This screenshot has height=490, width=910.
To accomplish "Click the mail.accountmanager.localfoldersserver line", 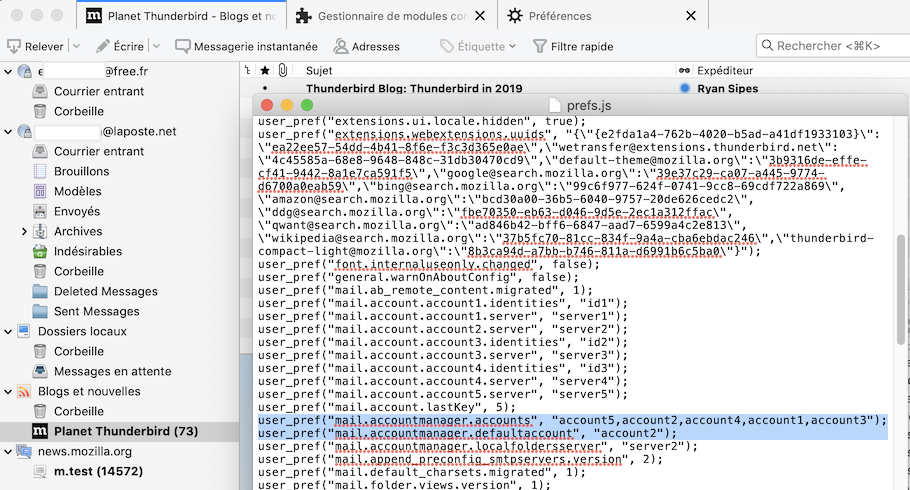I will coord(478,446).
